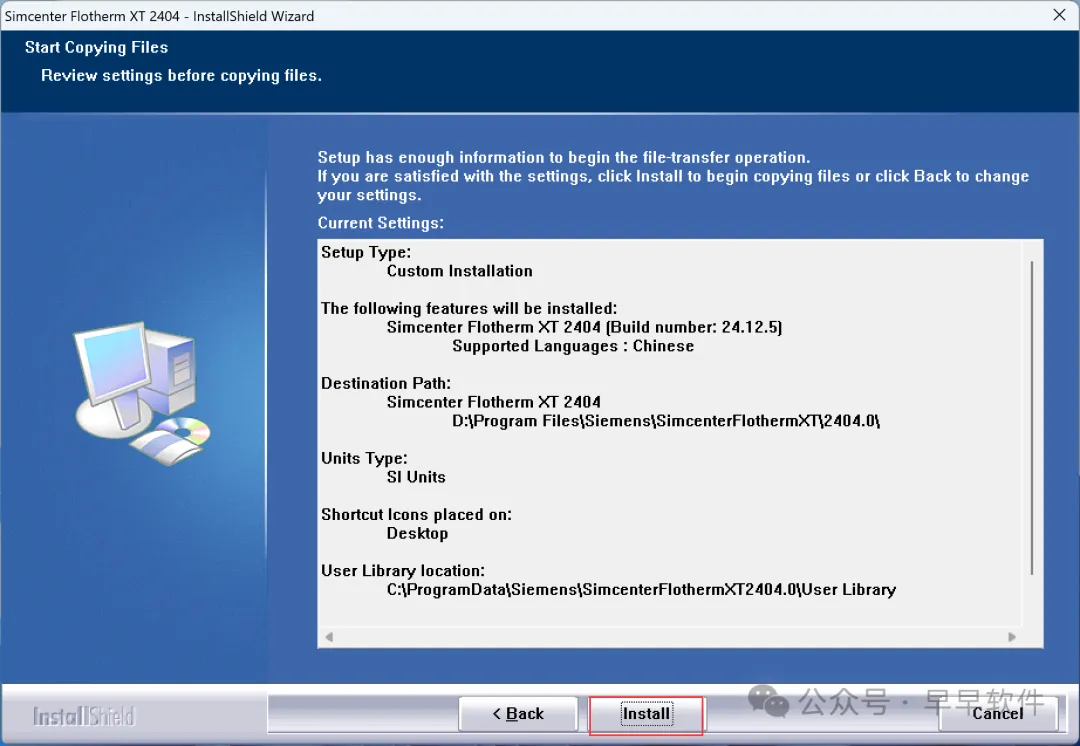
Task: Click the 'Start Copying Files' heading
Action: (x=96, y=48)
